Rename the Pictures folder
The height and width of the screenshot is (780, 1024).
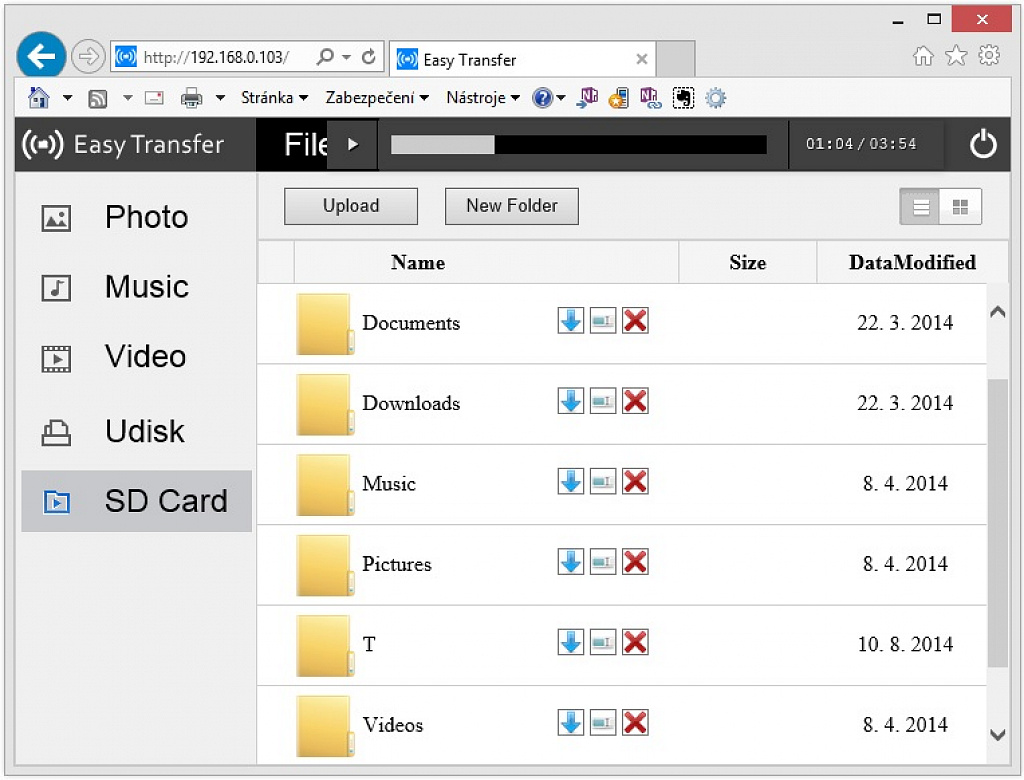pos(603,562)
